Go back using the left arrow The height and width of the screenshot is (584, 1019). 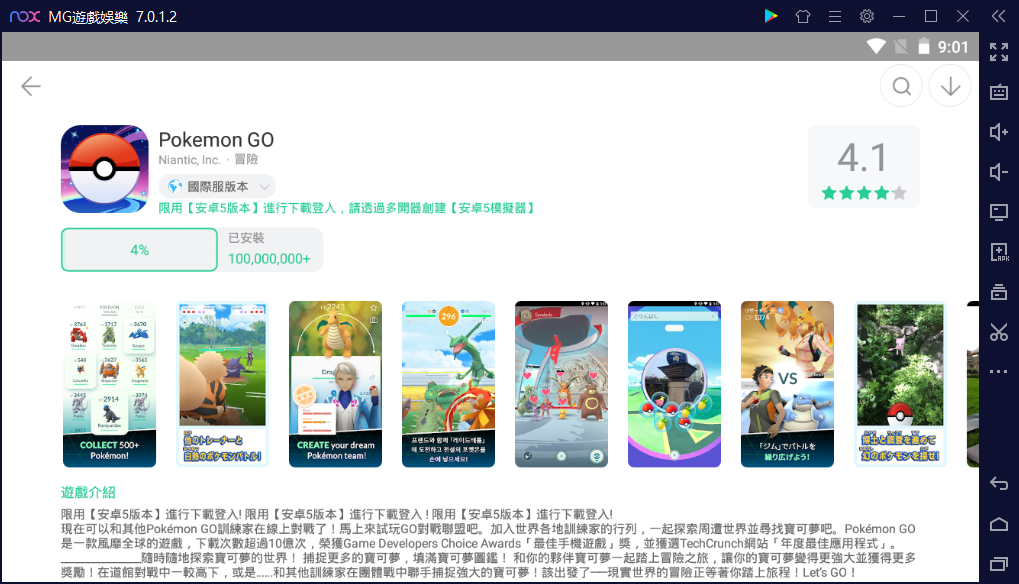31,86
